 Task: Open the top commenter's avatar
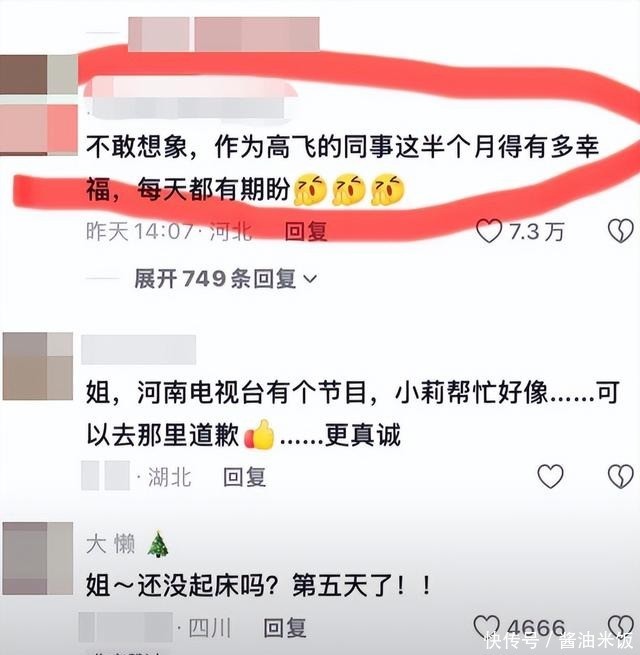click(x=39, y=104)
